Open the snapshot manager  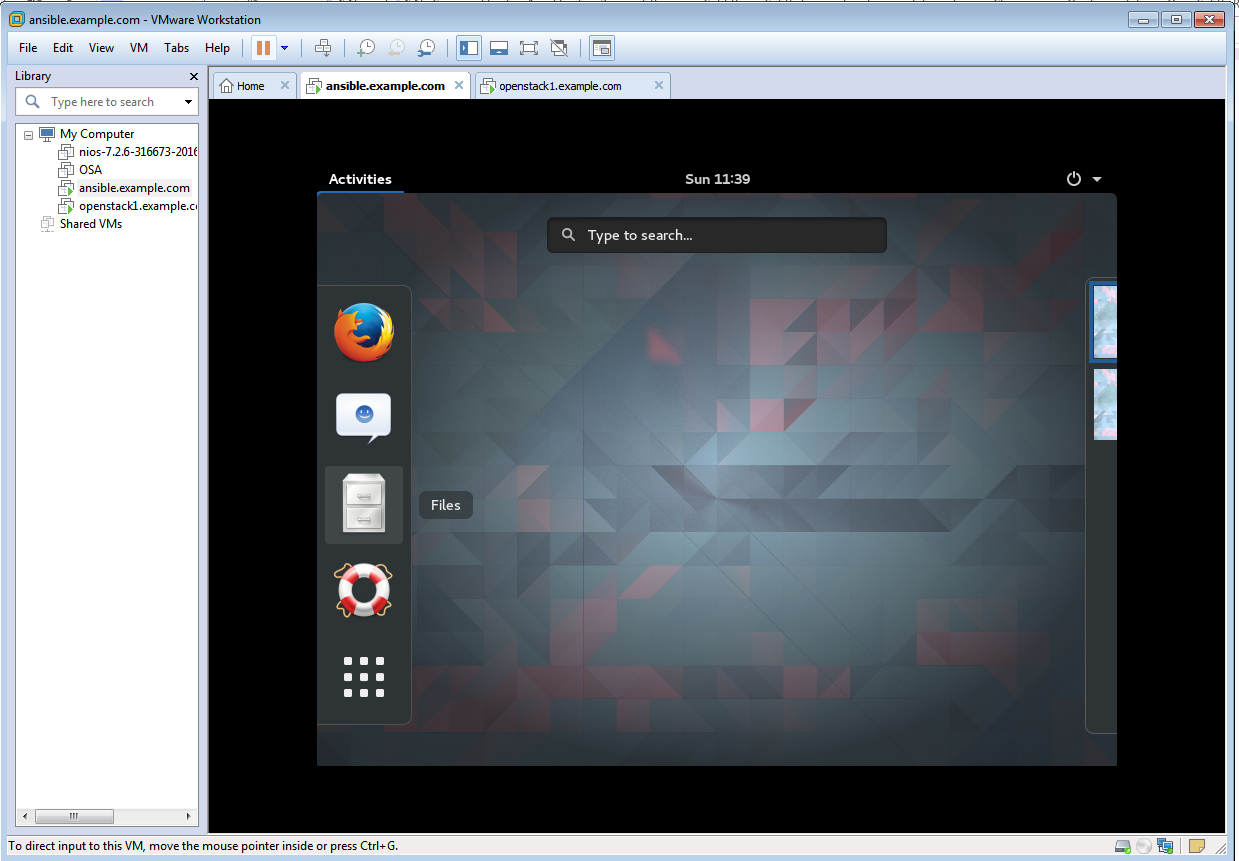click(426, 47)
